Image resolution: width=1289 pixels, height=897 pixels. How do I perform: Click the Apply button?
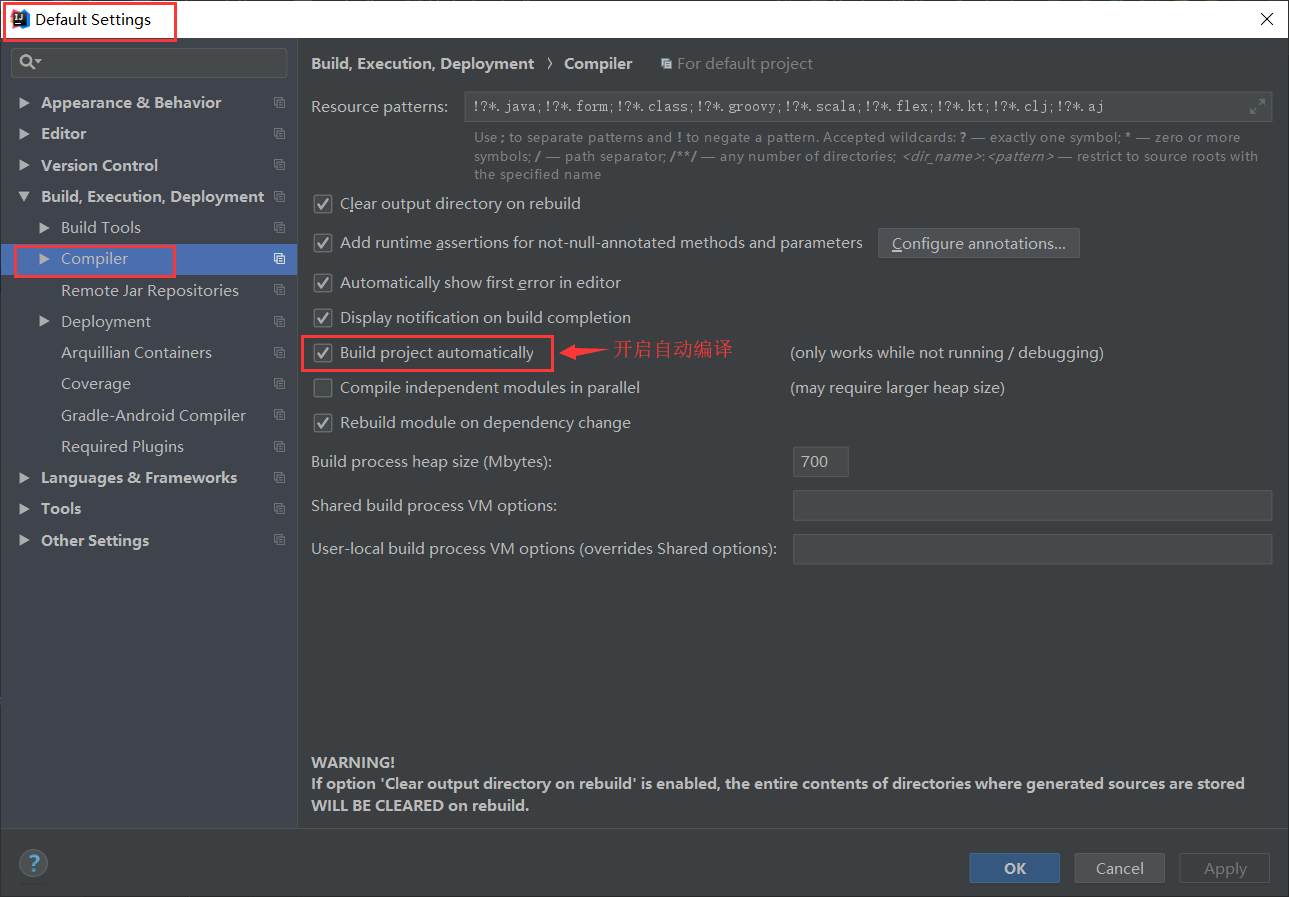point(1224,868)
